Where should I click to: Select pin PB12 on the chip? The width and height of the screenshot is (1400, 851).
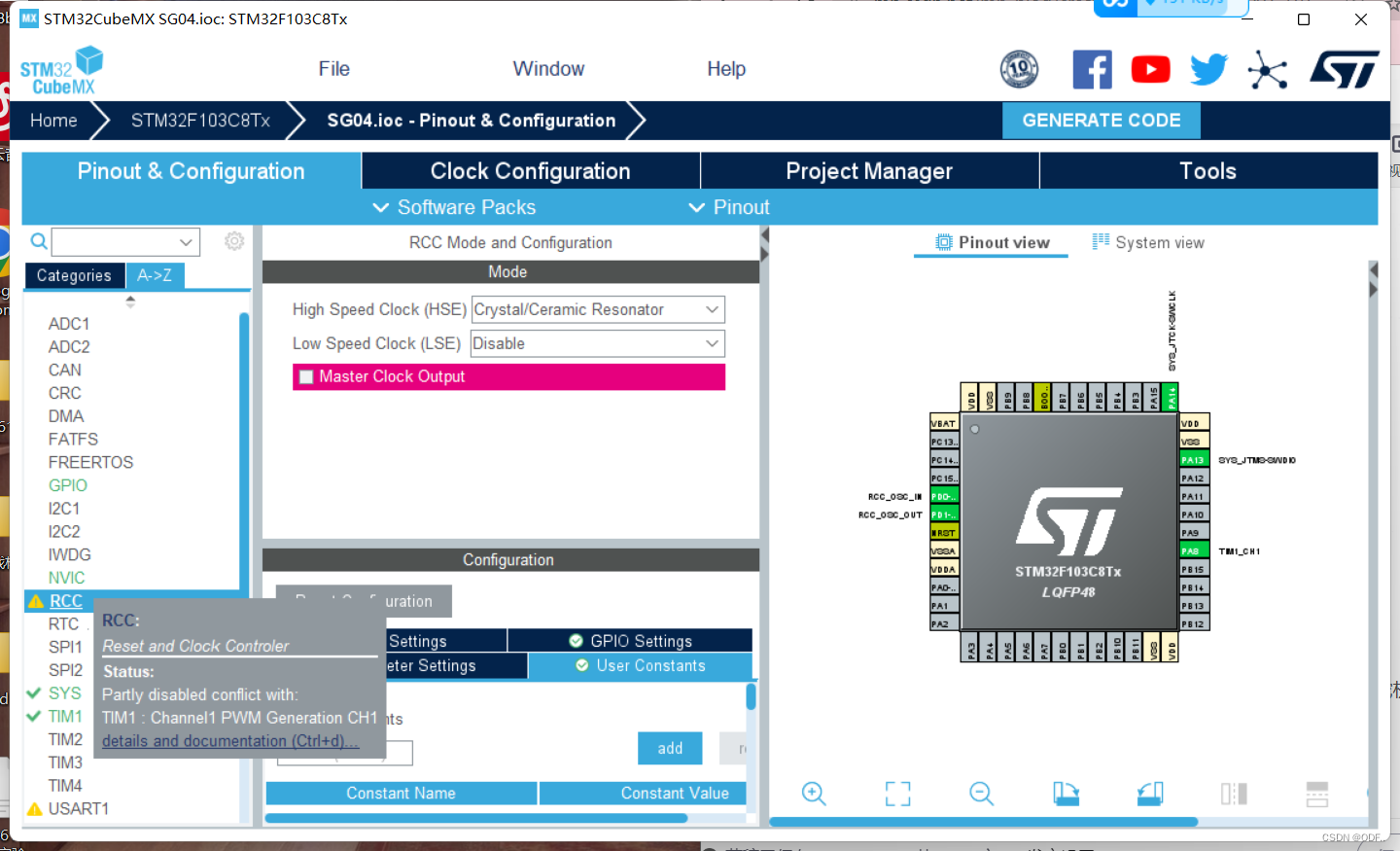tap(1194, 624)
